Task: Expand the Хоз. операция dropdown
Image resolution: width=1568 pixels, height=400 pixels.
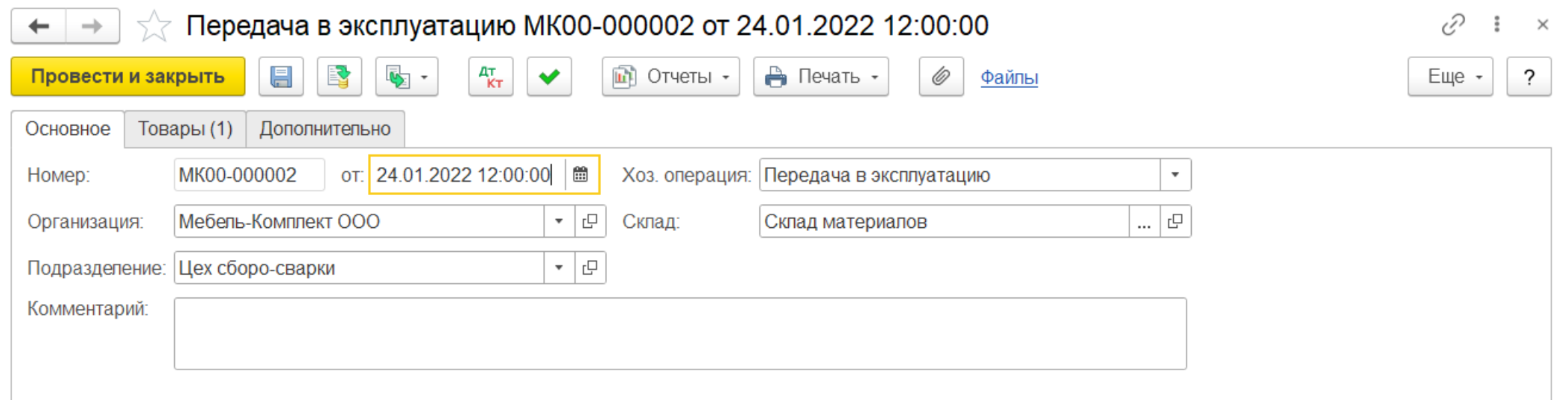Action: (1175, 175)
